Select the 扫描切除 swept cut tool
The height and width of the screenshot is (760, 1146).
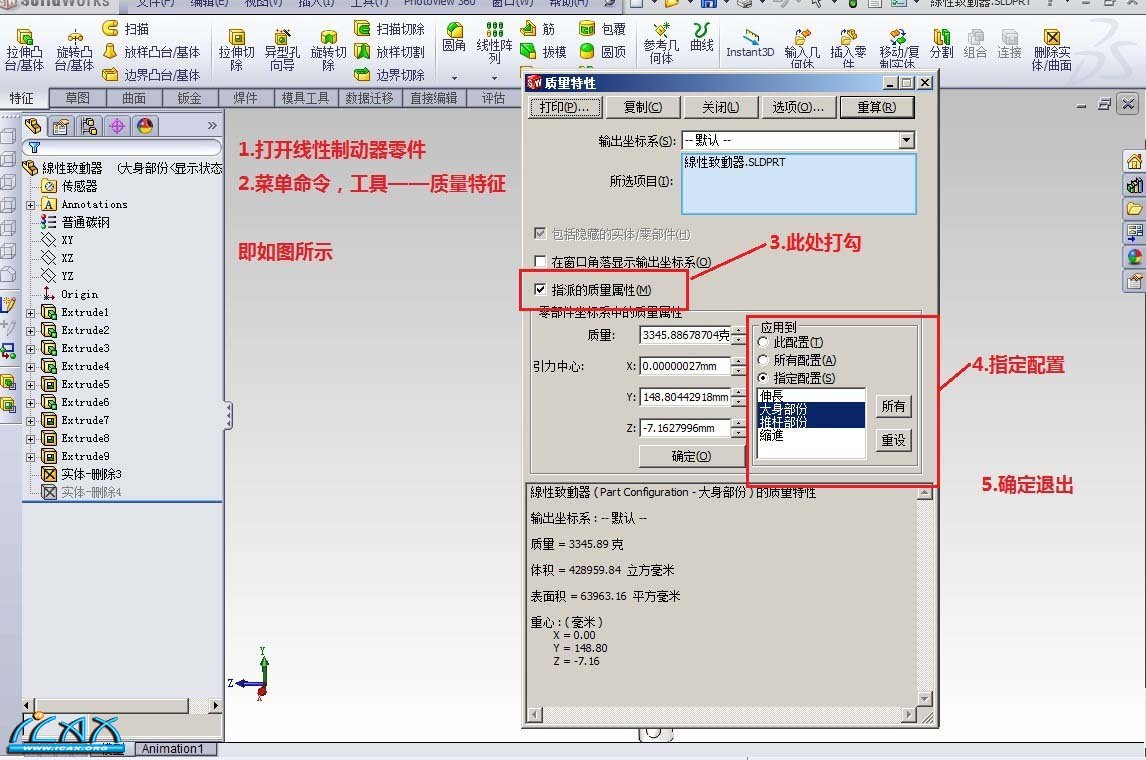(390, 28)
